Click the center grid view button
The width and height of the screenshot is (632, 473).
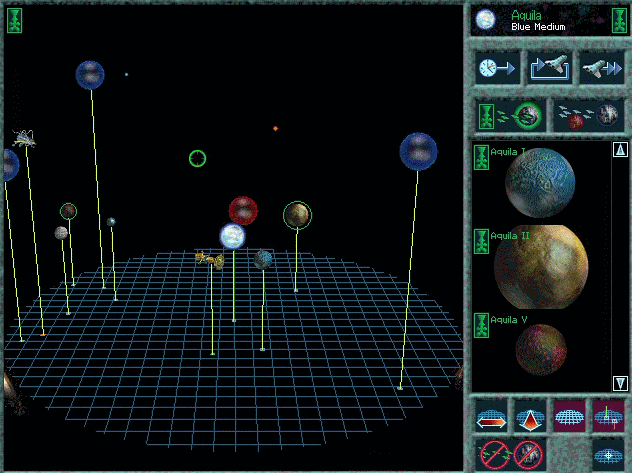click(608, 455)
